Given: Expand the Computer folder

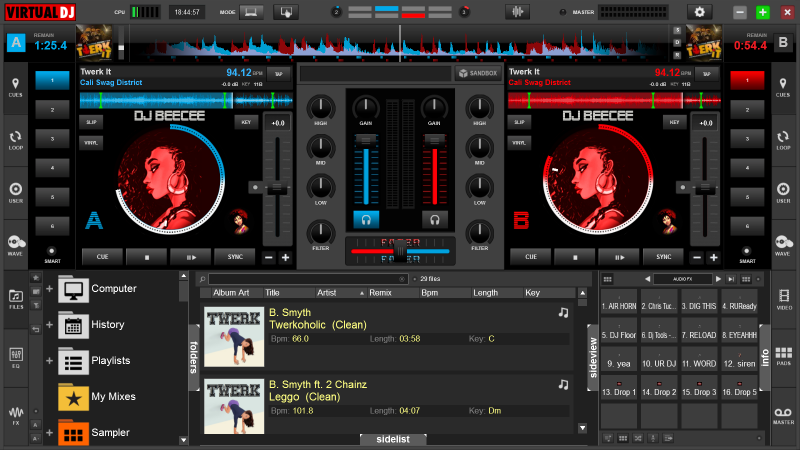Looking at the screenshot, I should (x=49, y=289).
